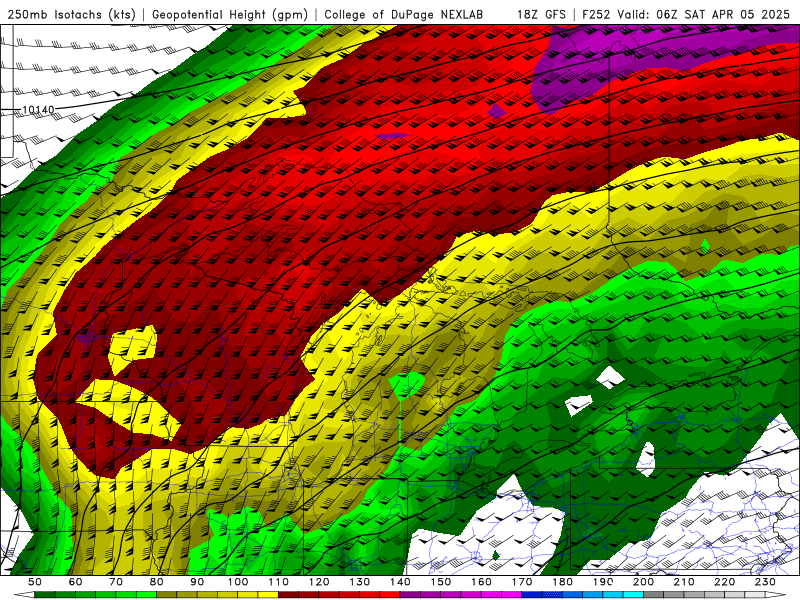
Task: Click the '140' value on the color scale
Action: (x=400, y=582)
